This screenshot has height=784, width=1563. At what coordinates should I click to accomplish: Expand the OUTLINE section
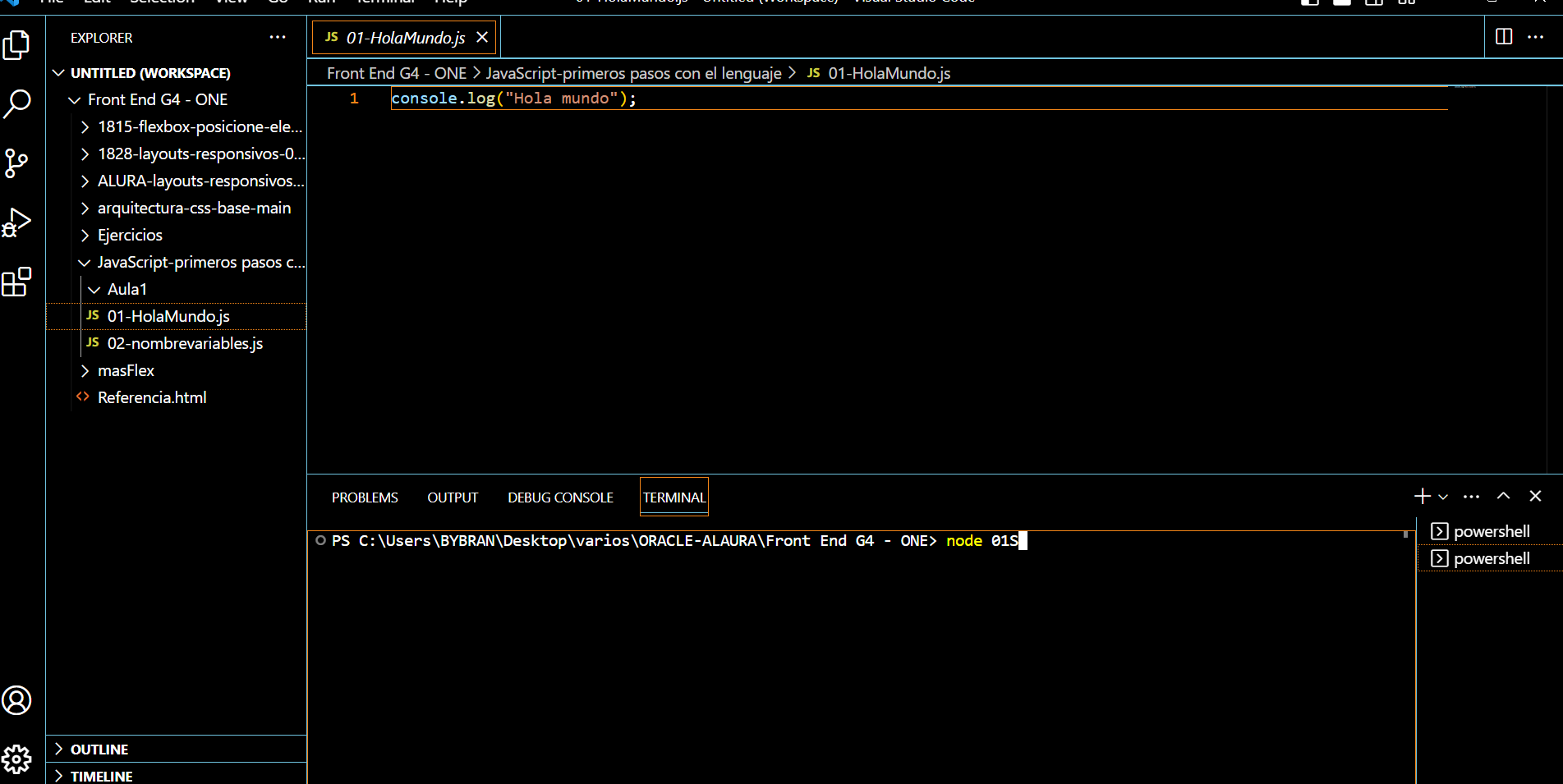pos(58,749)
